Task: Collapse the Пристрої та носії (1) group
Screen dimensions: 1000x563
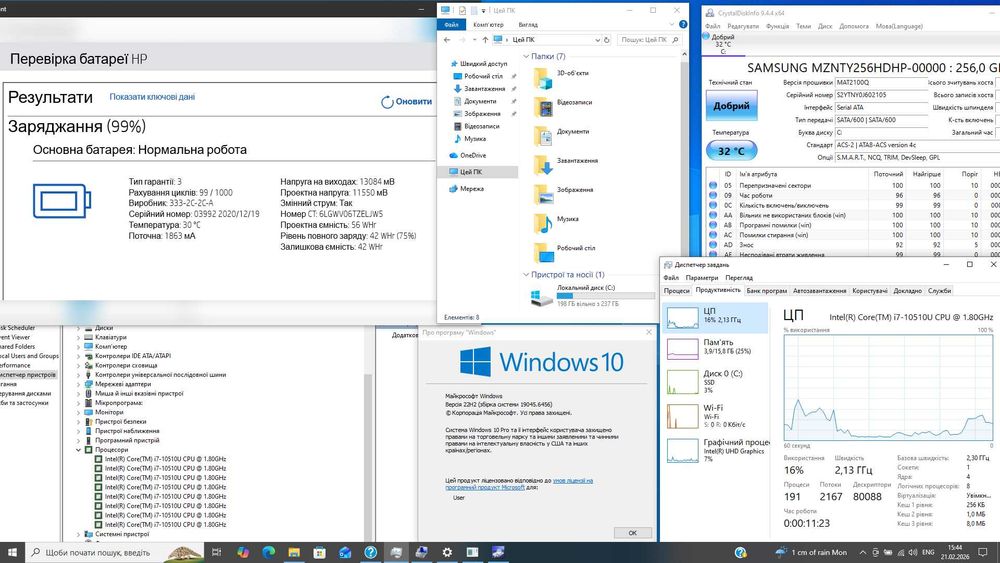Action: point(526,275)
